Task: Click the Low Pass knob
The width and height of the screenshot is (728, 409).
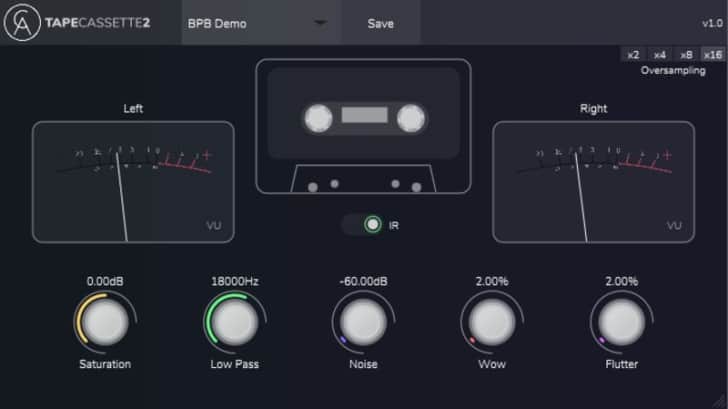Action: [234, 322]
